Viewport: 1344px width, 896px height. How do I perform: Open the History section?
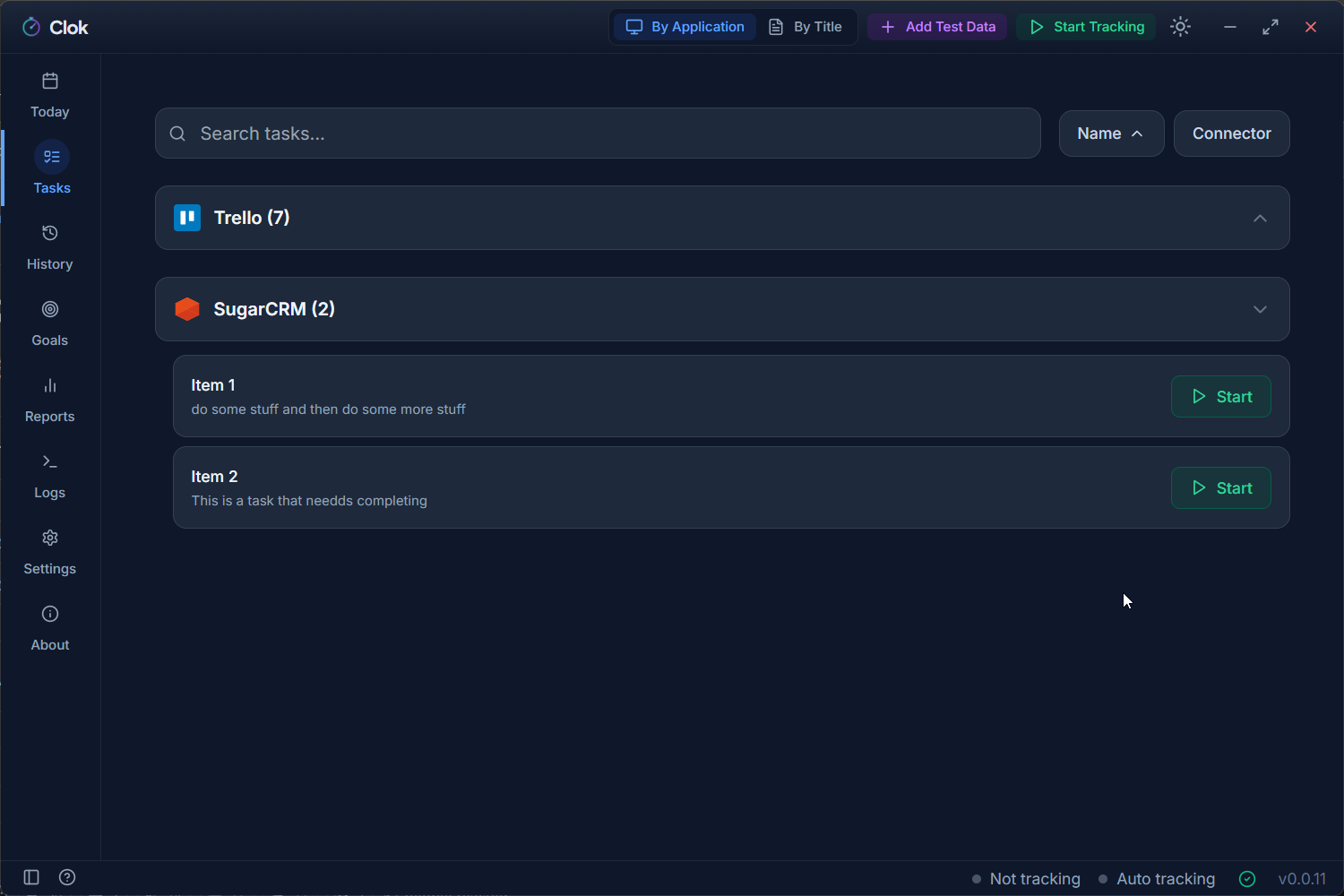coord(50,248)
